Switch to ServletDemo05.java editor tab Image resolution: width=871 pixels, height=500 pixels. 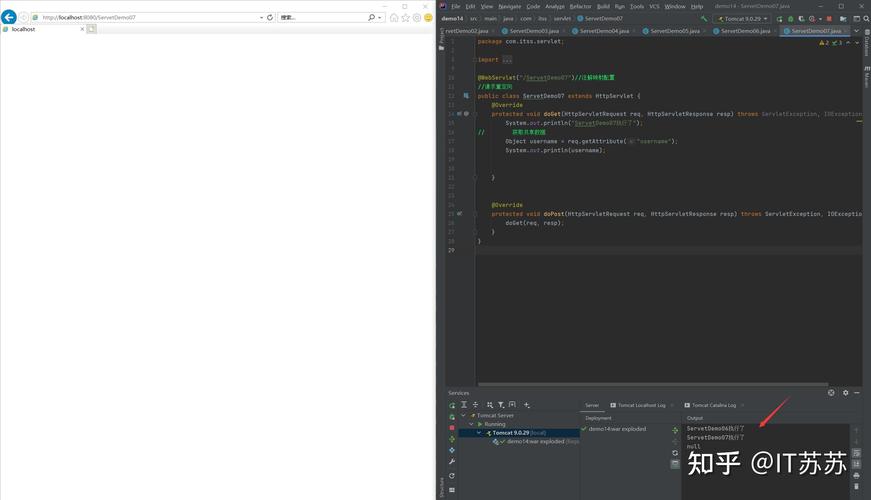pos(679,31)
